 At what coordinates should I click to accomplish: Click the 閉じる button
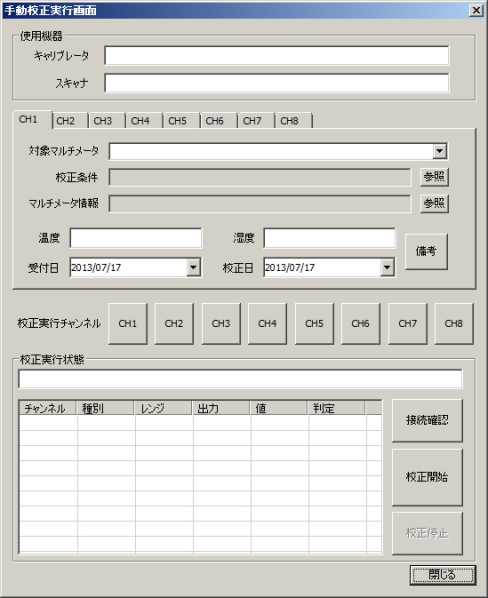pyautogui.click(x=443, y=575)
